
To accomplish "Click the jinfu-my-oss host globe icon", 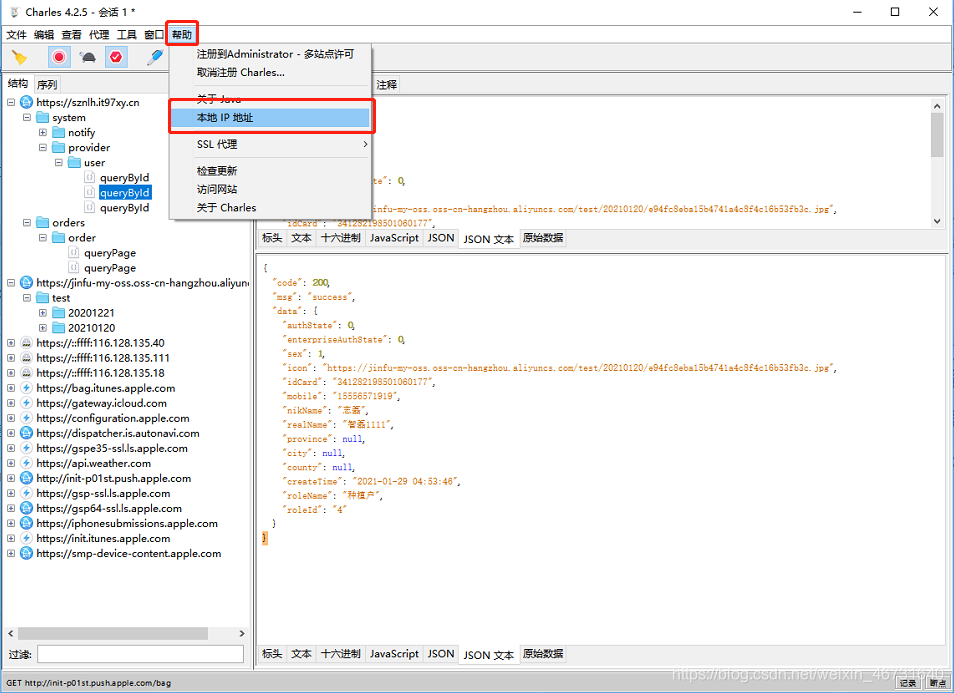I will click(x=26, y=283).
